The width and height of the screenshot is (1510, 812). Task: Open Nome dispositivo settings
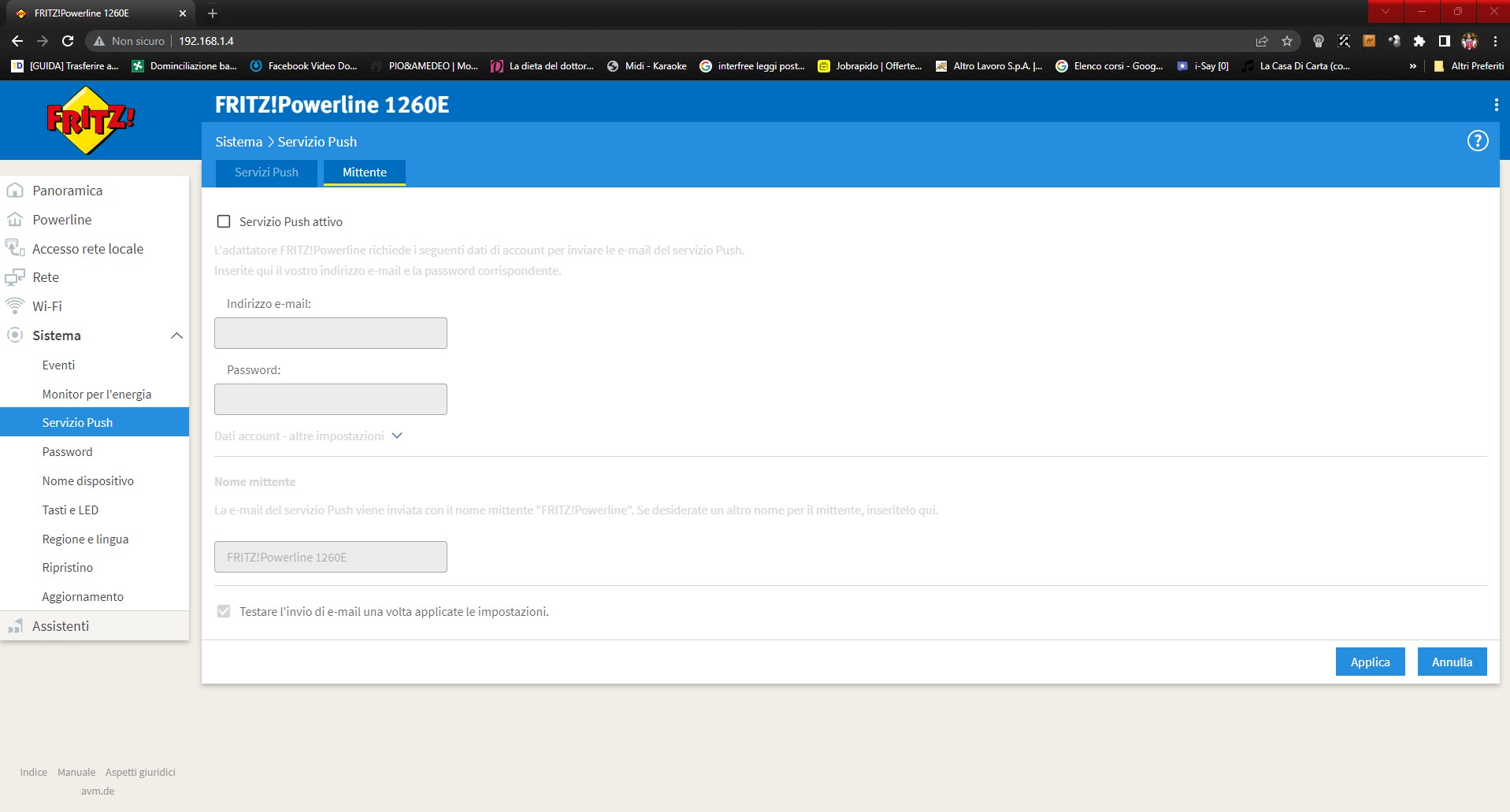coord(88,480)
